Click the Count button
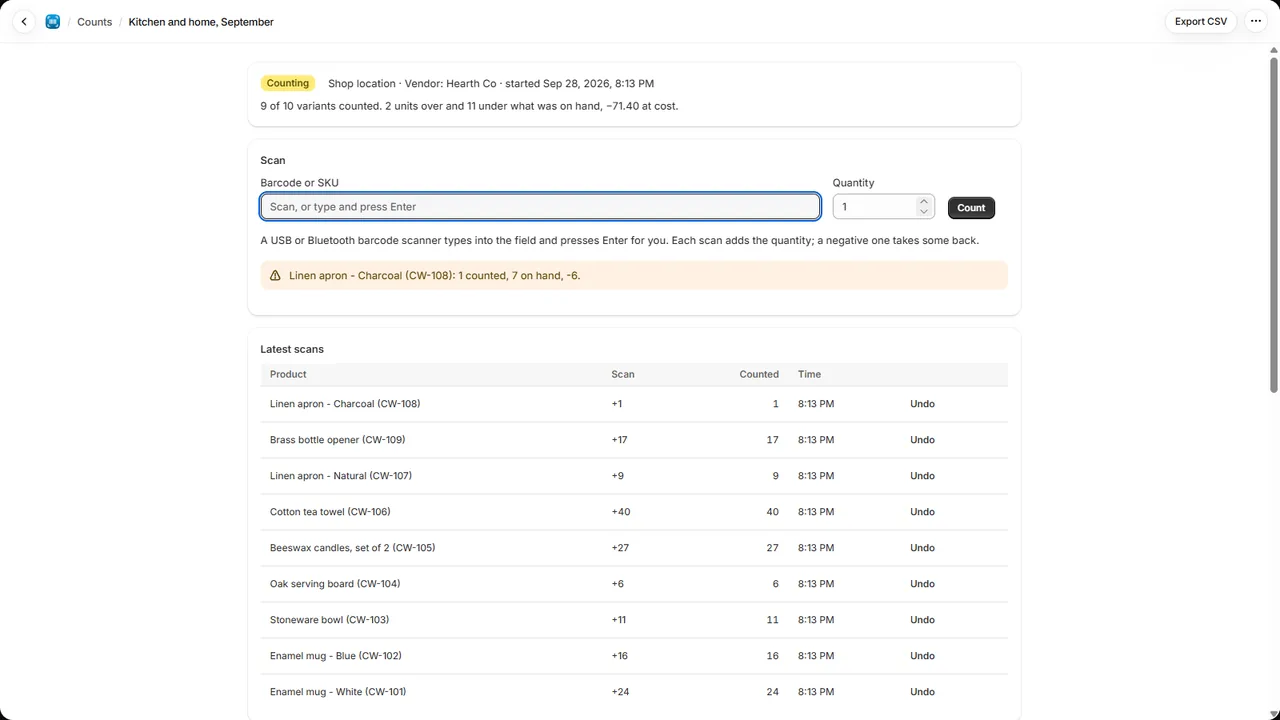The width and height of the screenshot is (1280, 720). 971,207
